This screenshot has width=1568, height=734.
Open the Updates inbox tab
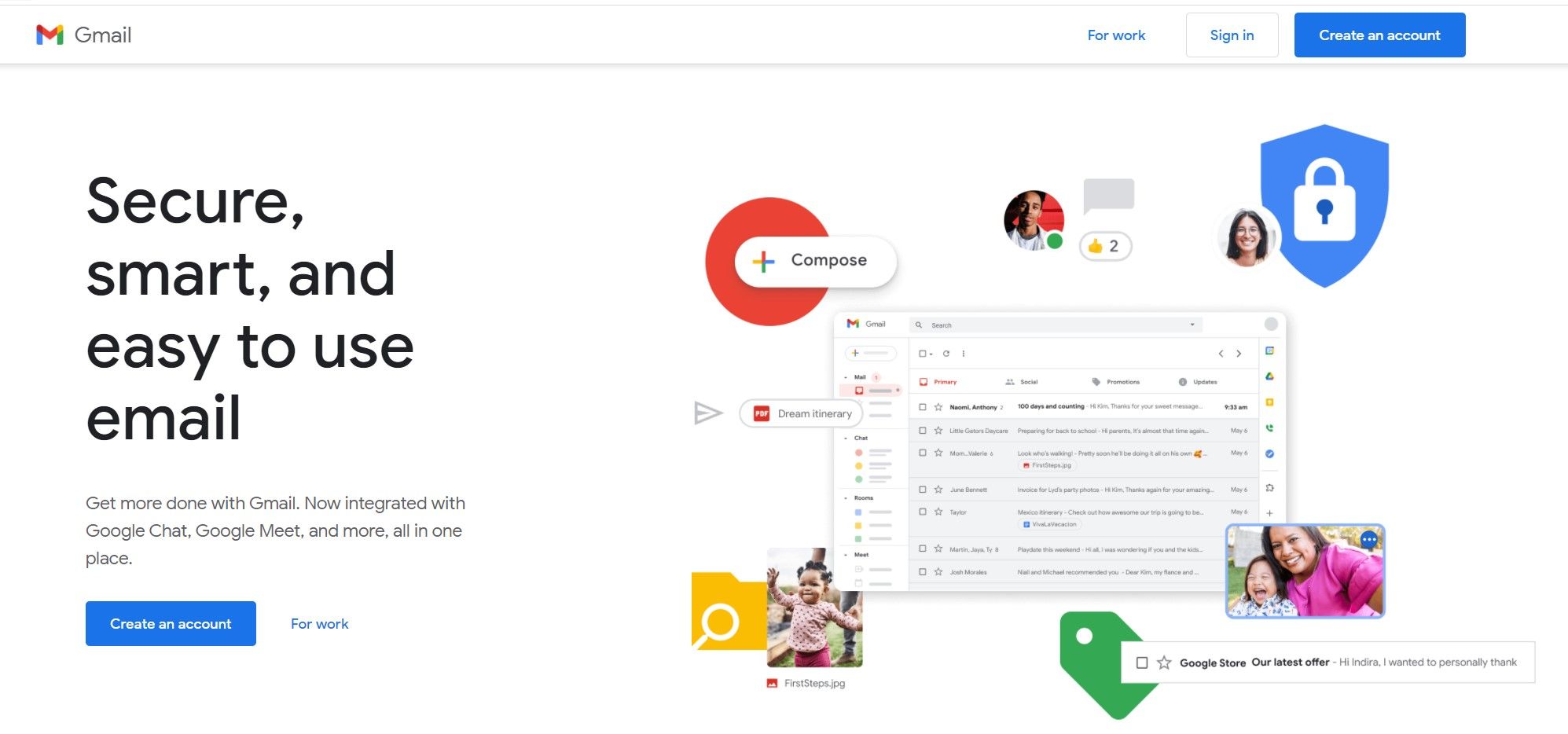[1199, 382]
